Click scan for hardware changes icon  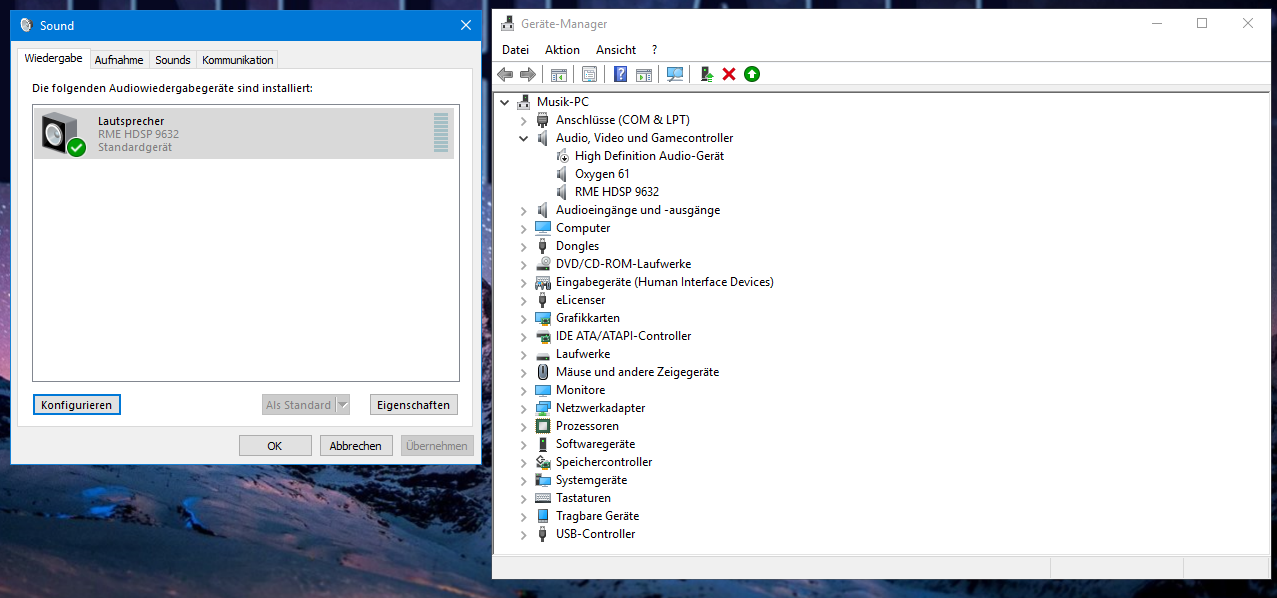[x=675, y=74]
